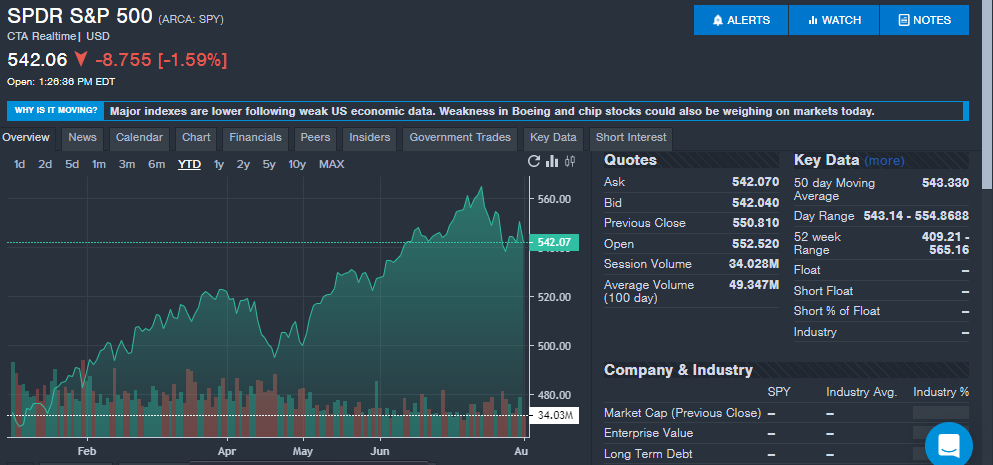993x465 pixels.
Task: Click the WATCH button
Action: tap(834, 20)
